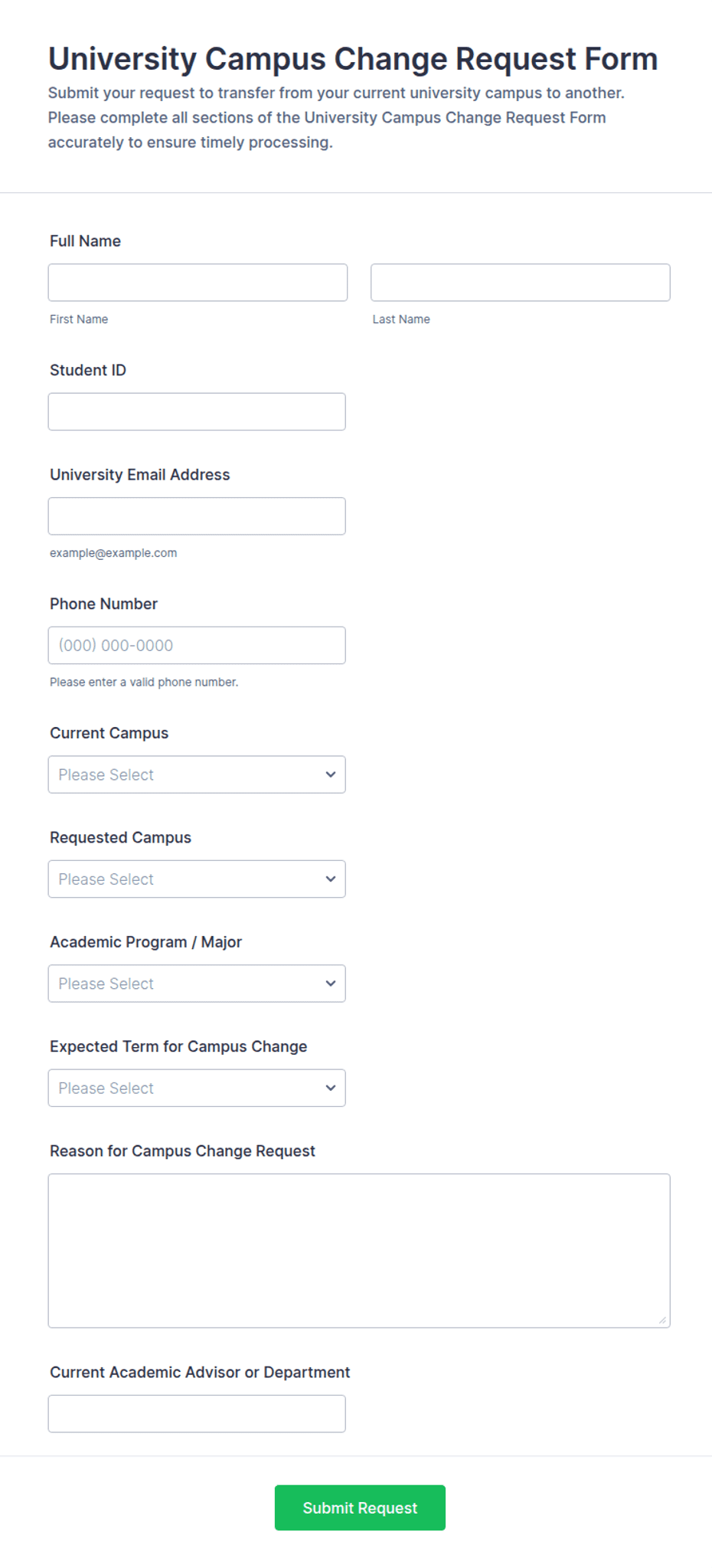
Task: Click the Reason for Campus Change Request textarea
Action: pos(359,1251)
